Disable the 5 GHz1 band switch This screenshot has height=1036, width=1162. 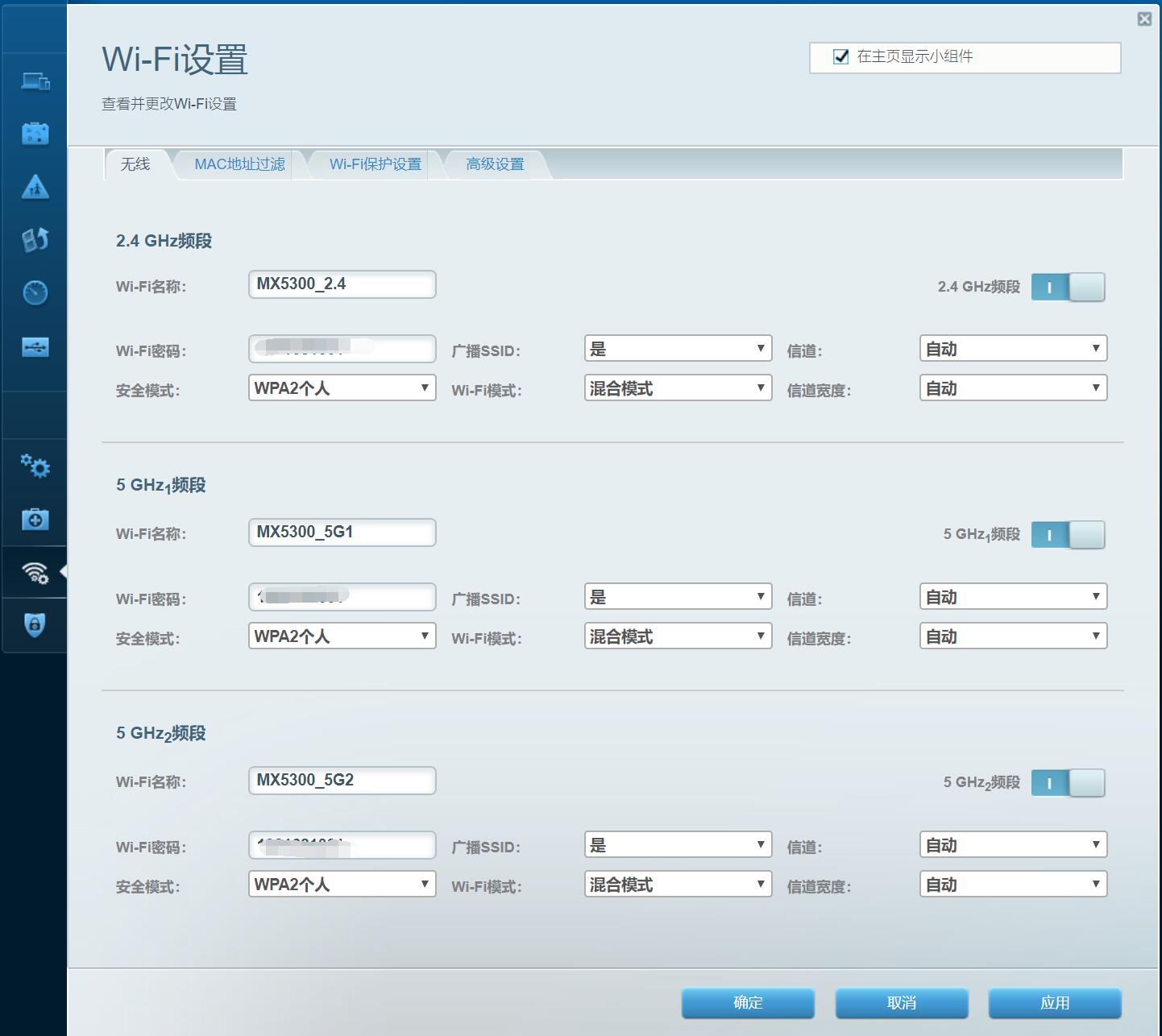[x=1069, y=534]
